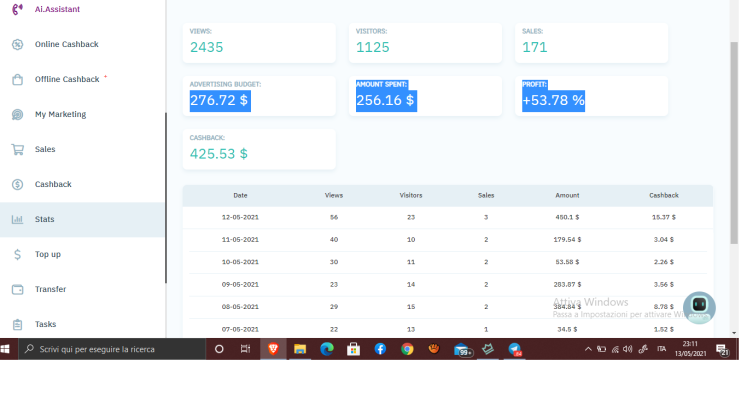Select the Offline Cashback bag icon
747x420 pixels.
18,79
